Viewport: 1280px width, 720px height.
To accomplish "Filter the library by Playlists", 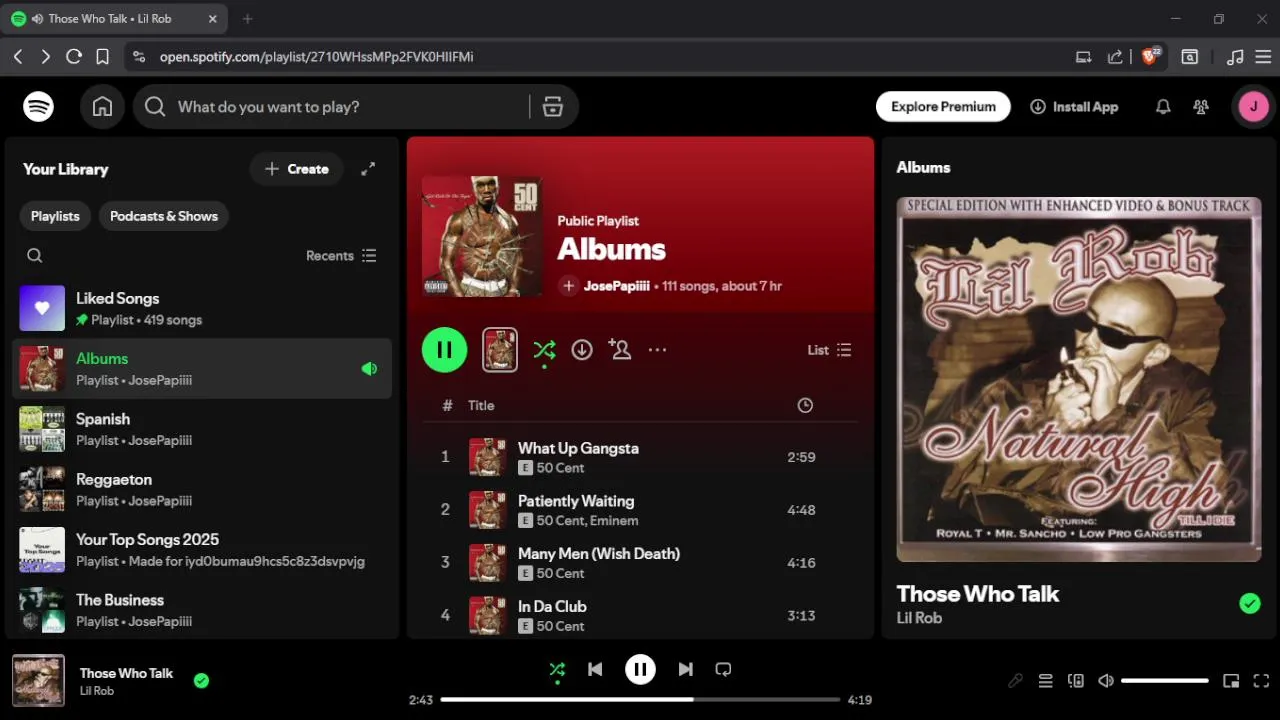I will pyautogui.click(x=55, y=216).
